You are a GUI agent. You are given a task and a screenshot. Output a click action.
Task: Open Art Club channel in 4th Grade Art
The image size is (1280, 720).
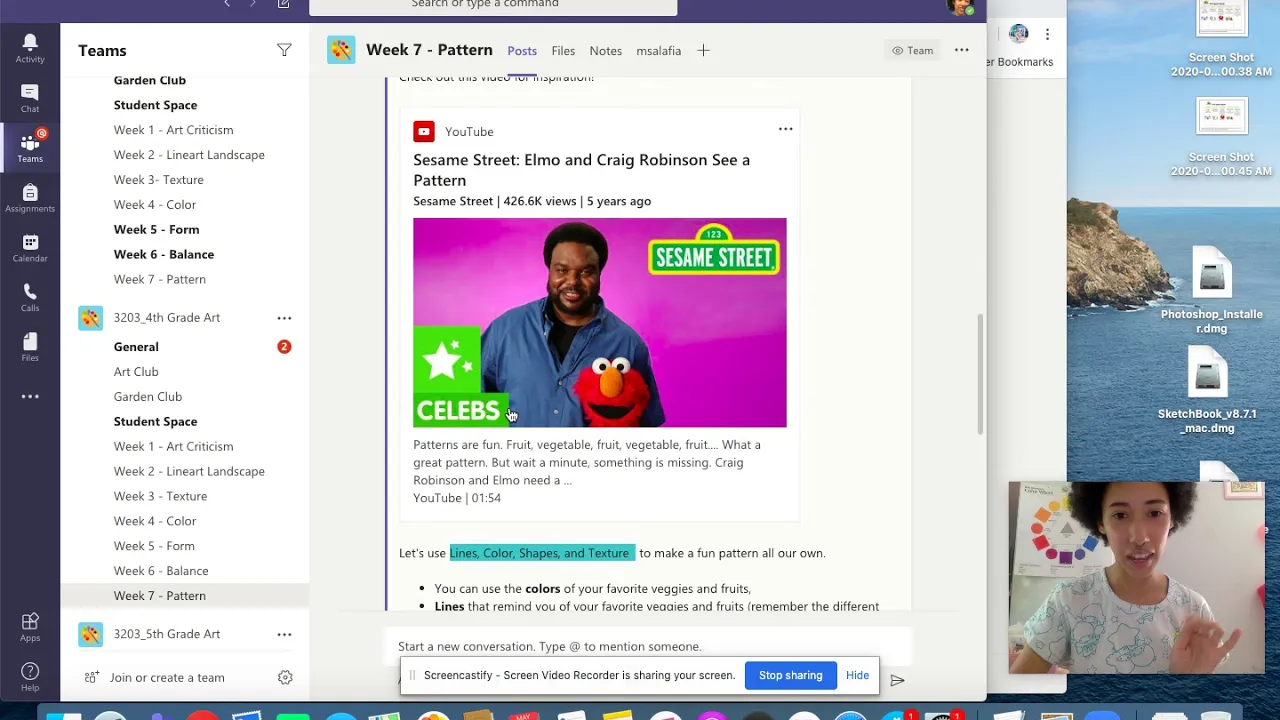point(136,372)
